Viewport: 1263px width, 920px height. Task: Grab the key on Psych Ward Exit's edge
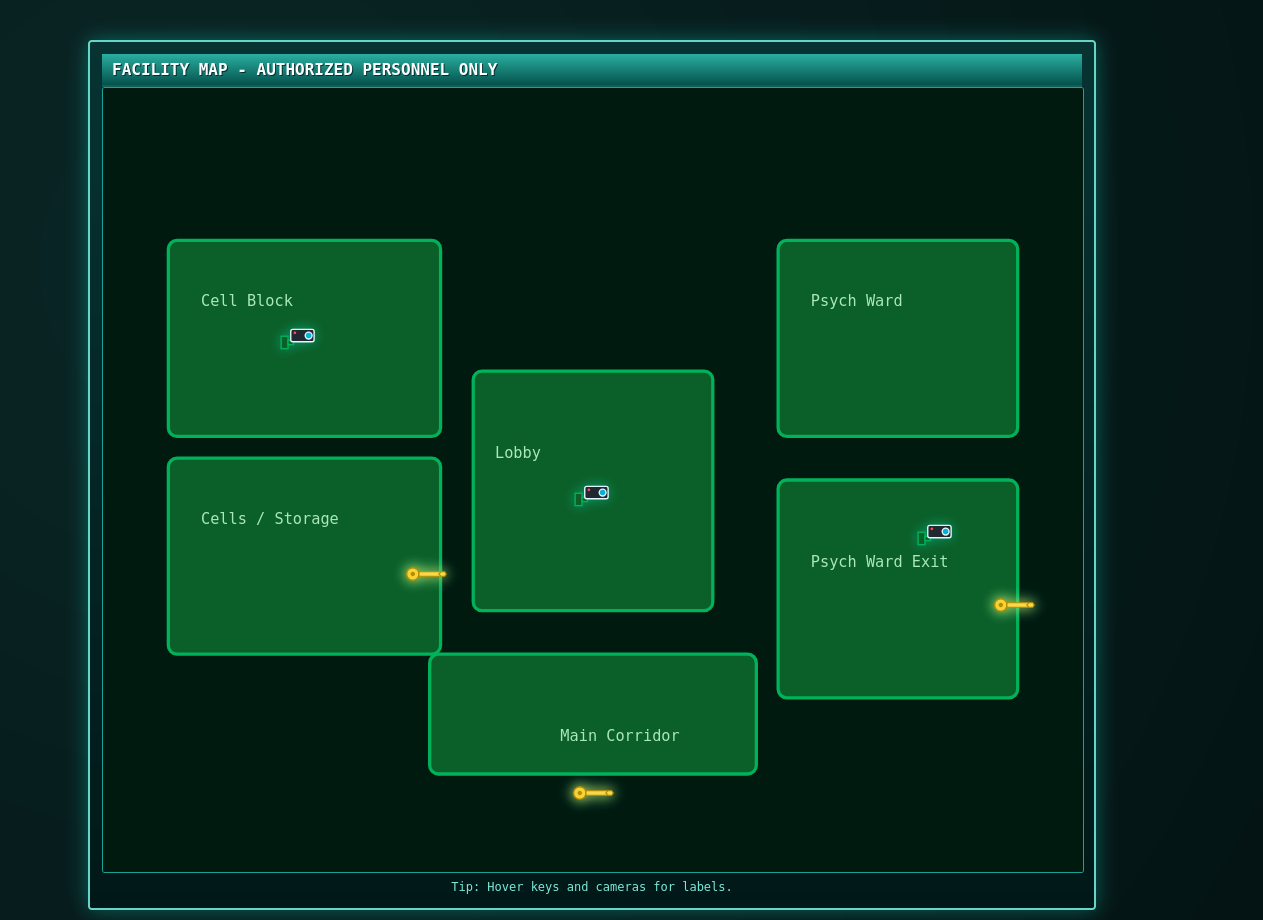[1014, 605]
